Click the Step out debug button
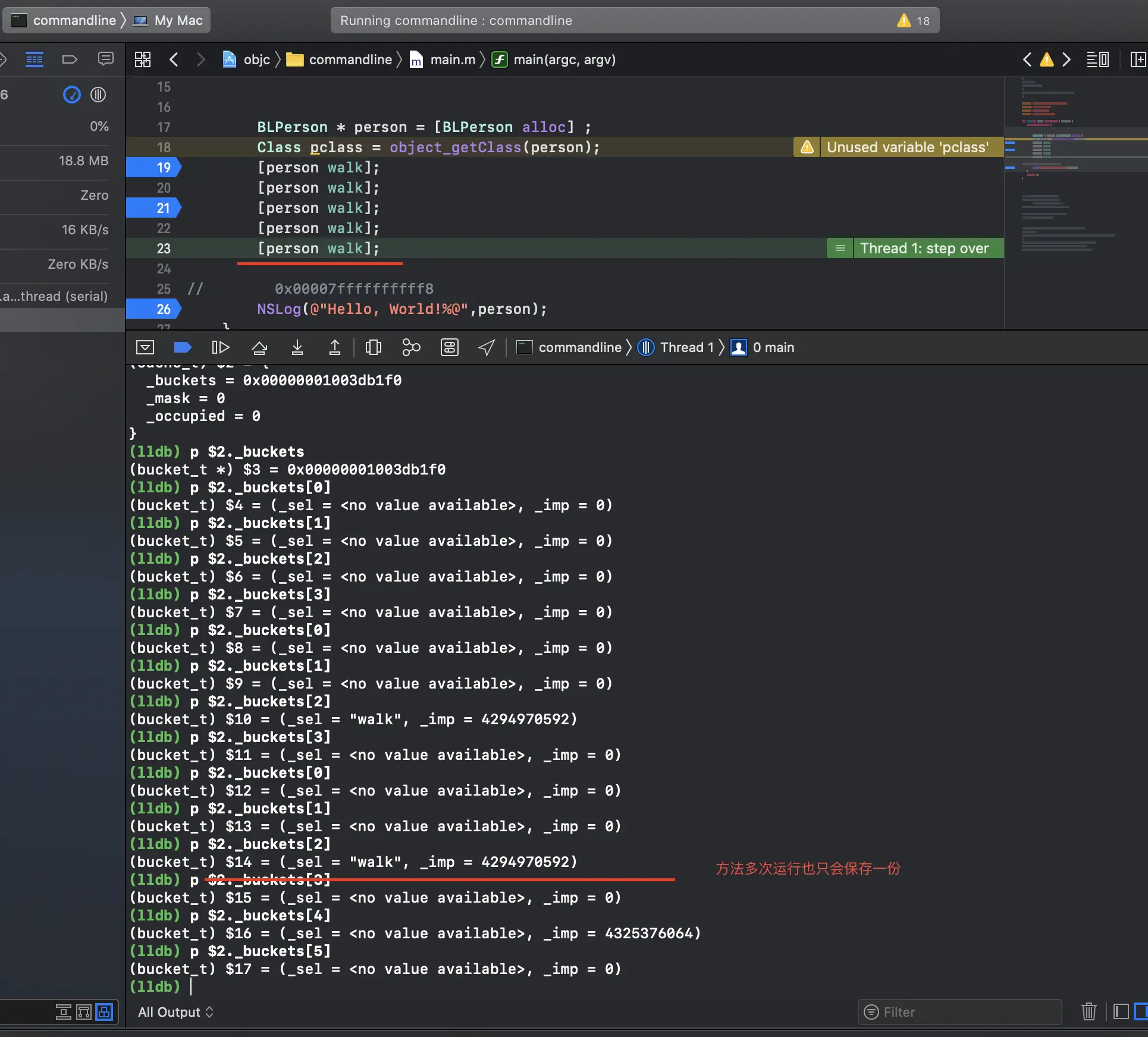The height and width of the screenshot is (1037, 1148). (x=335, y=347)
